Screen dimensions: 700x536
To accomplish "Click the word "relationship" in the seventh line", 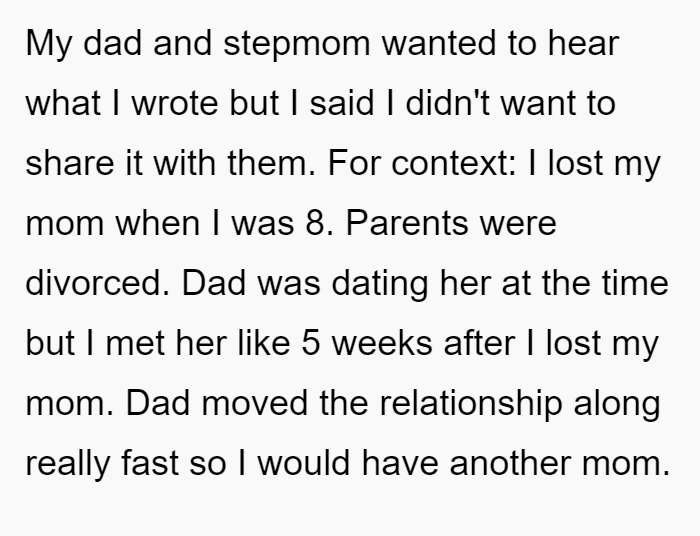I will pos(471,404).
